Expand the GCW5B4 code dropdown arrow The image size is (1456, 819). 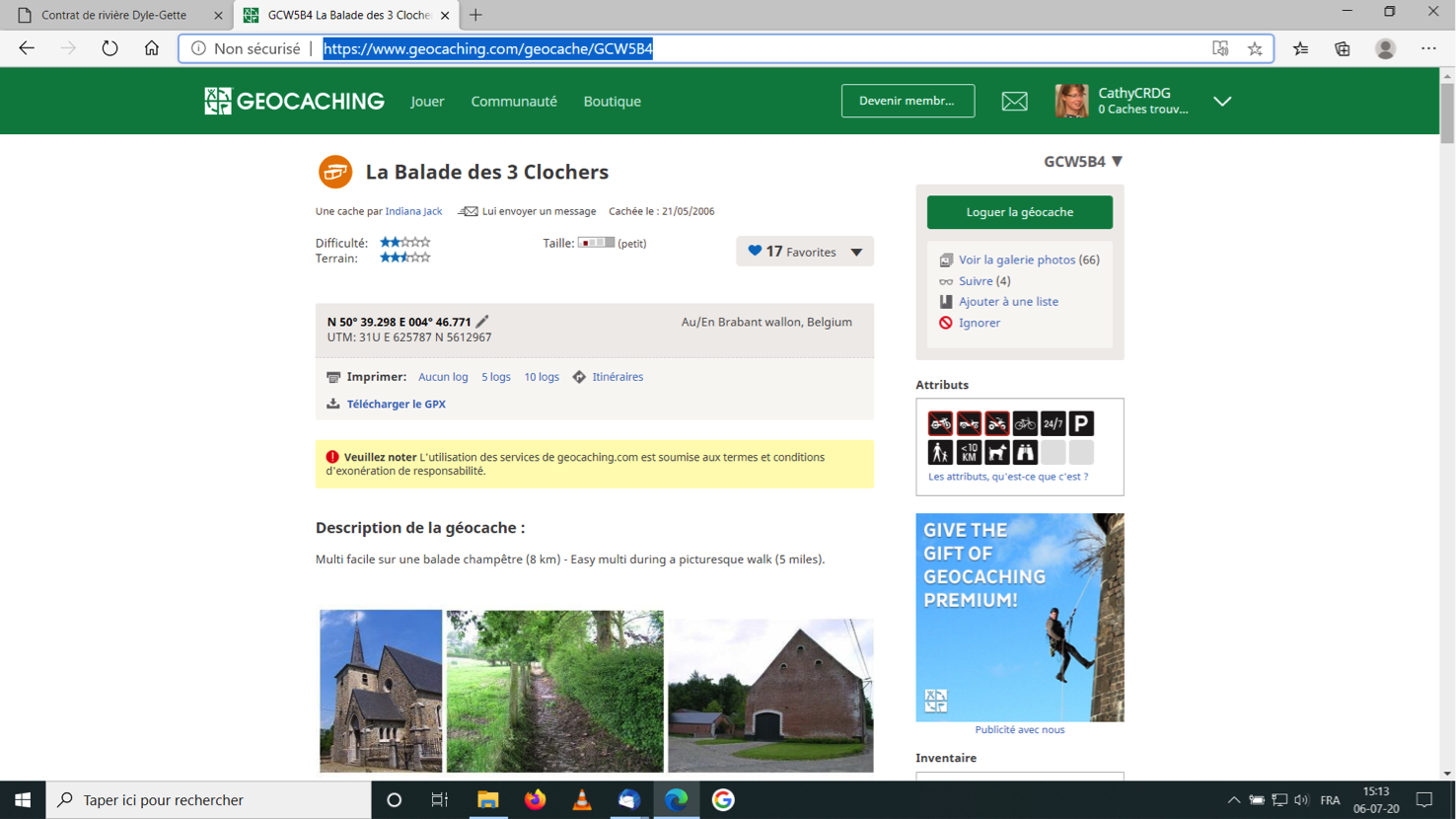(x=1117, y=162)
